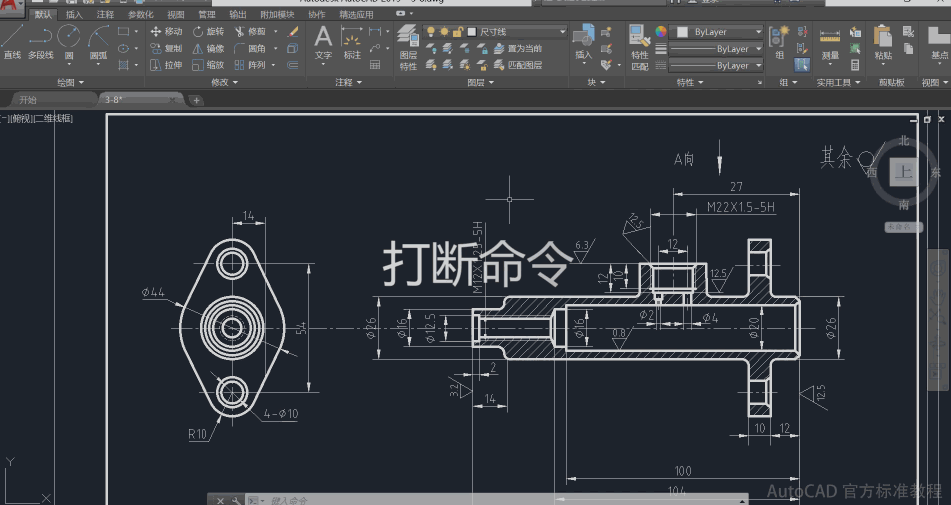Image resolution: width=951 pixels, height=505 pixels.
Task: Switch to the 参数化 ribbon tab
Action: pyautogui.click(x=140, y=14)
